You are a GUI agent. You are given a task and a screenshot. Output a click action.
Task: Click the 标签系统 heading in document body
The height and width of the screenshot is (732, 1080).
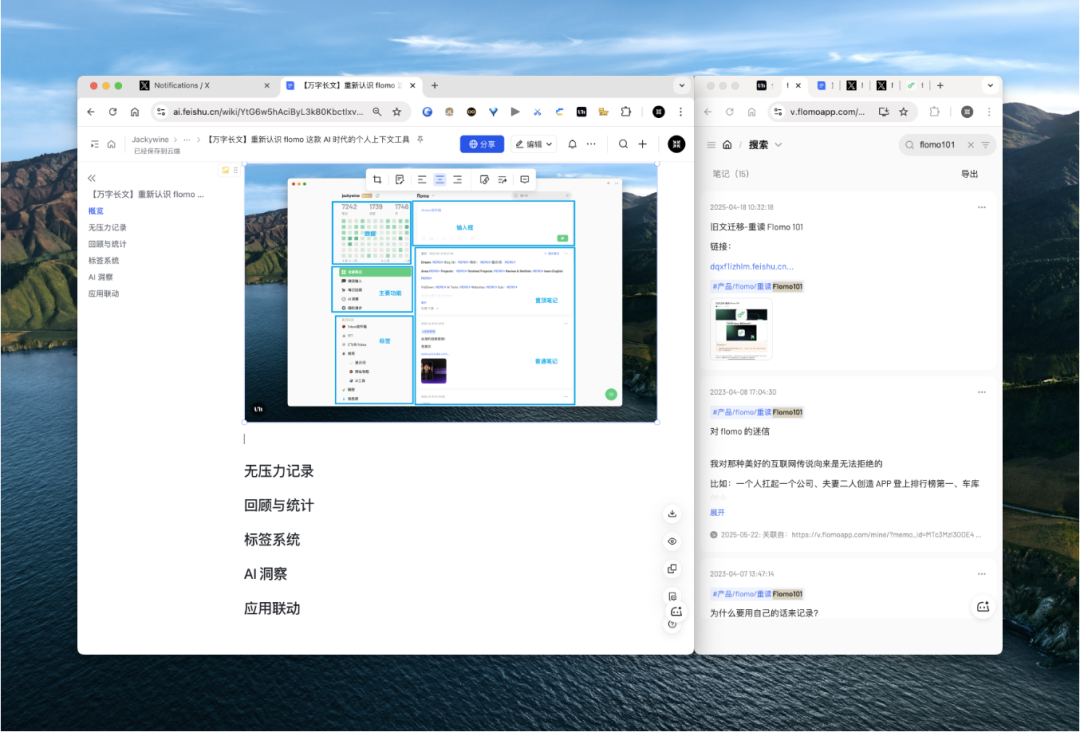272,539
